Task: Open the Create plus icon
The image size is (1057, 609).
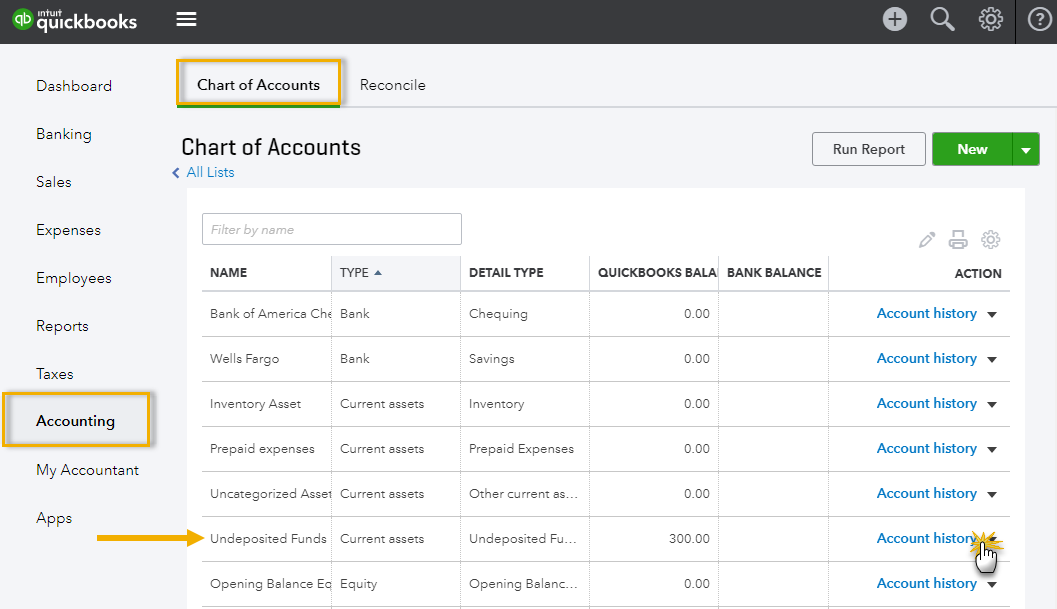Action: pos(894,19)
